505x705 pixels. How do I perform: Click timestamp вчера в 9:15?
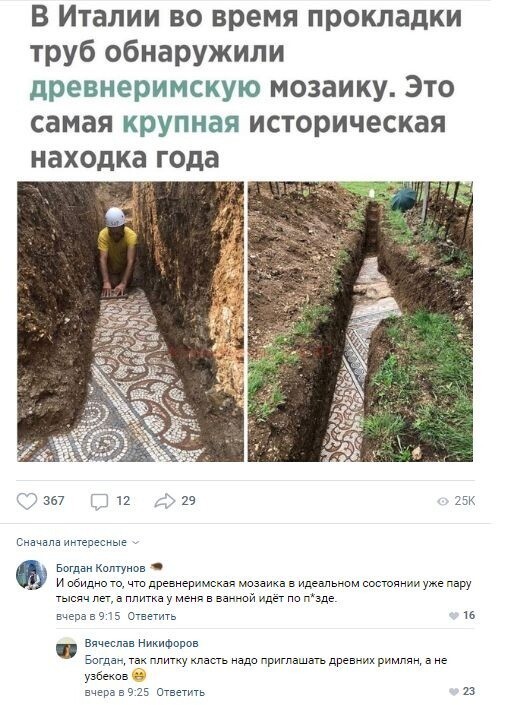[x=88, y=616]
